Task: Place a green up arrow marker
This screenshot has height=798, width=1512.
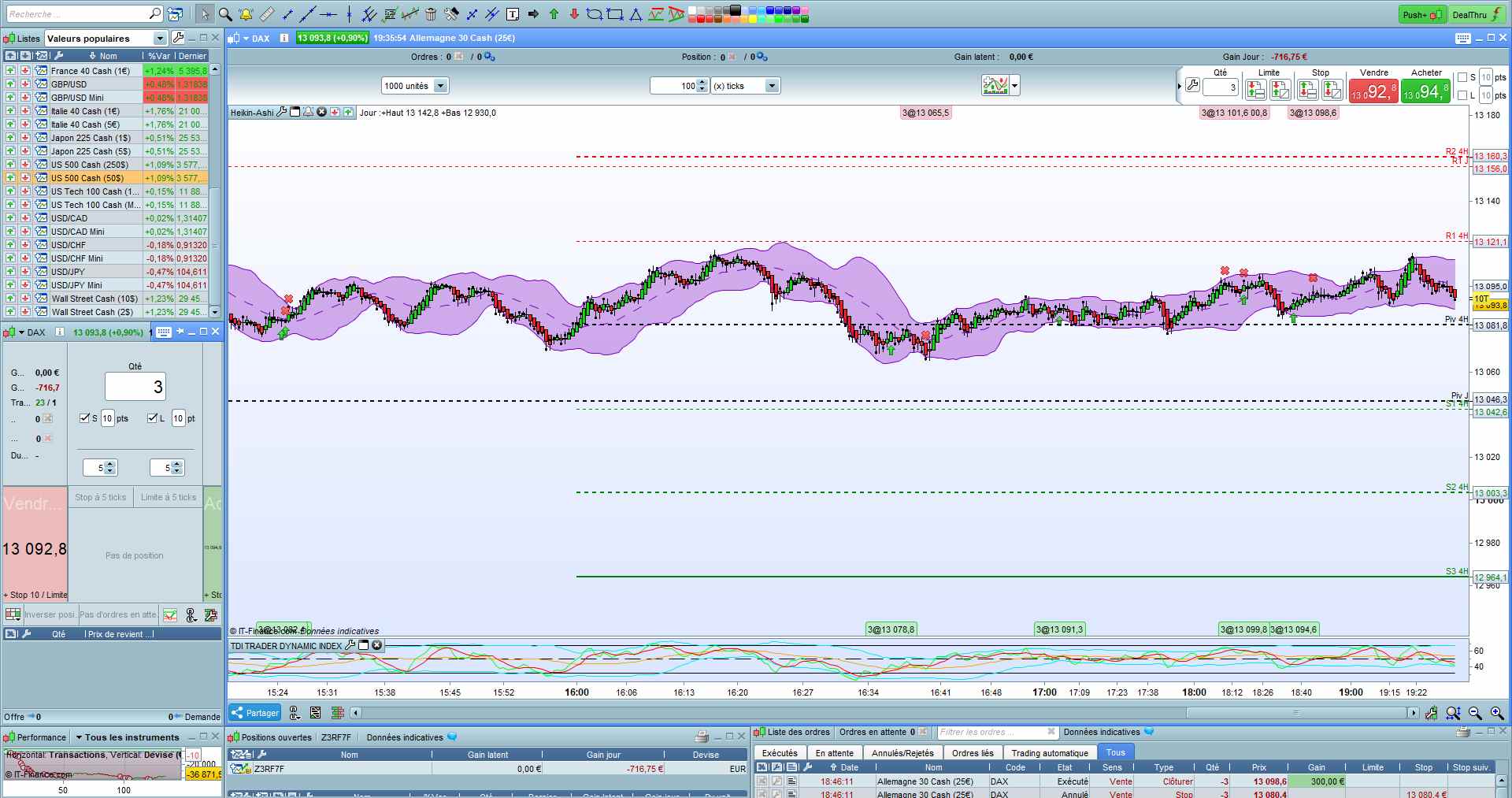Action: tap(554, 14)
